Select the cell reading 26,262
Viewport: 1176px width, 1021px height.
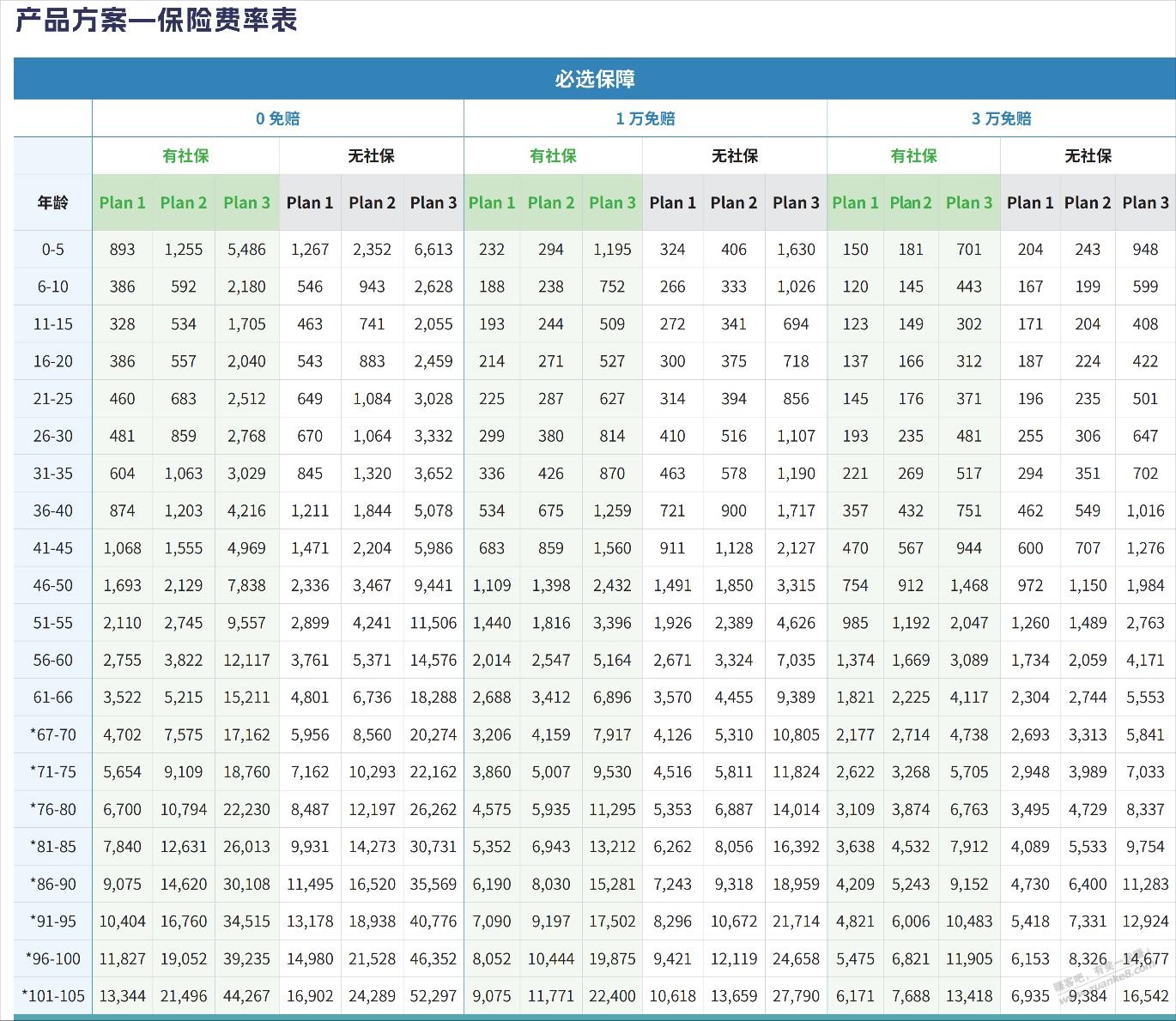pos(433,809)
